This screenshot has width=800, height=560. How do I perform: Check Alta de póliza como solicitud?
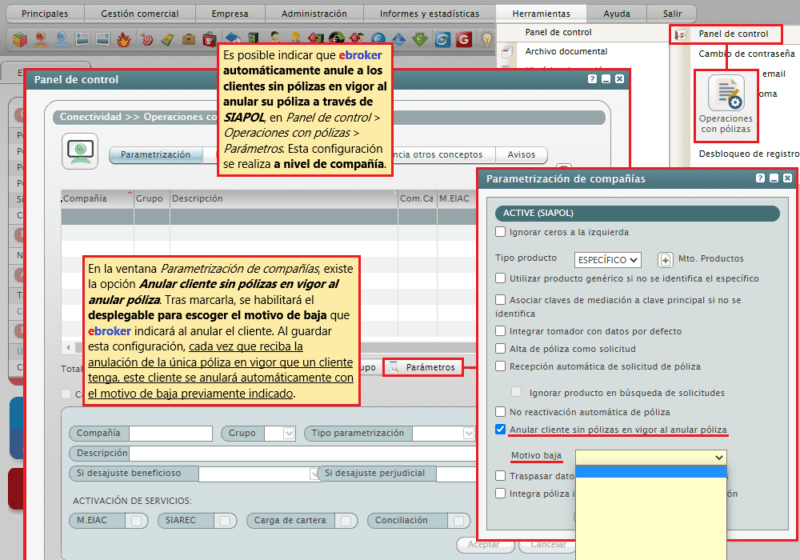tap(501, 349)
